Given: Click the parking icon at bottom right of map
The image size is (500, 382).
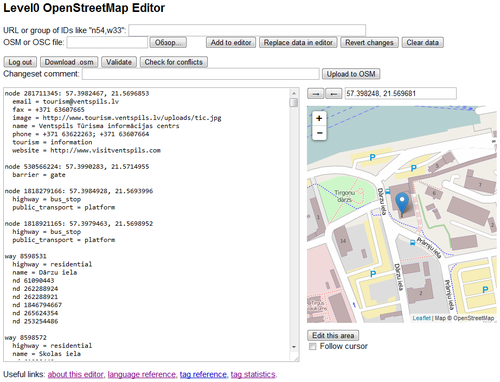Looking at the screenshot, I should coord(485,290).
